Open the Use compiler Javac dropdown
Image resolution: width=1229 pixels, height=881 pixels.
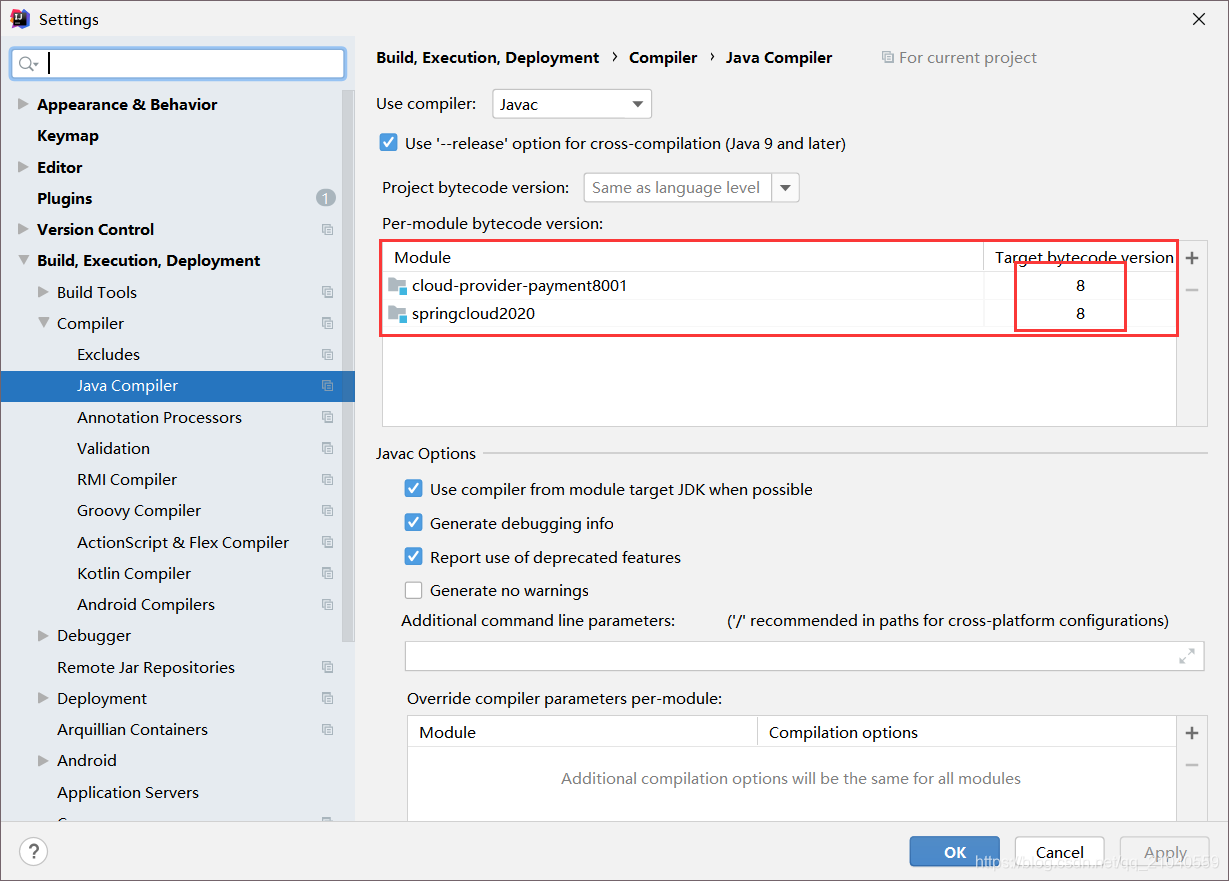[x=572, y=104]
